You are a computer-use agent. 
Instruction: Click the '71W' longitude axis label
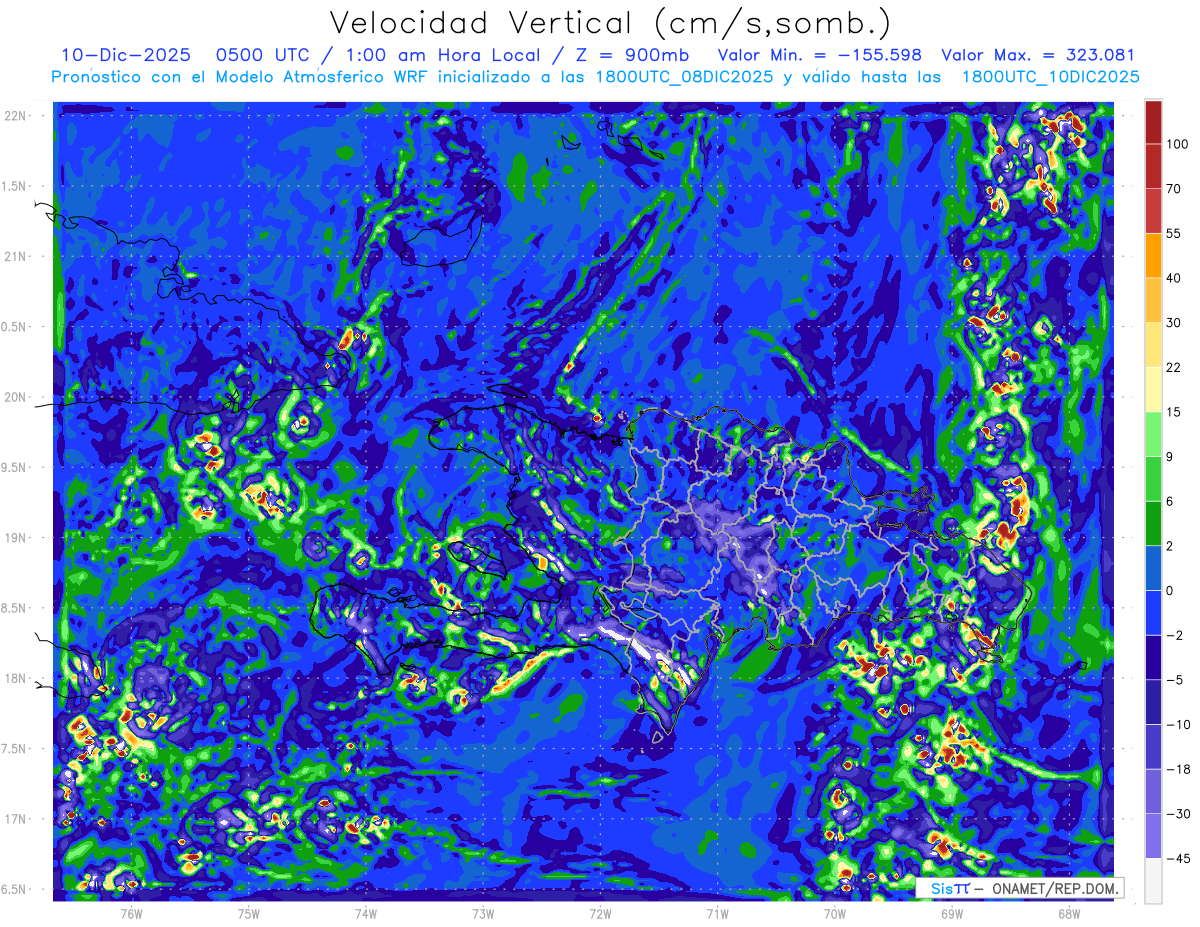[x=717, y=913]
